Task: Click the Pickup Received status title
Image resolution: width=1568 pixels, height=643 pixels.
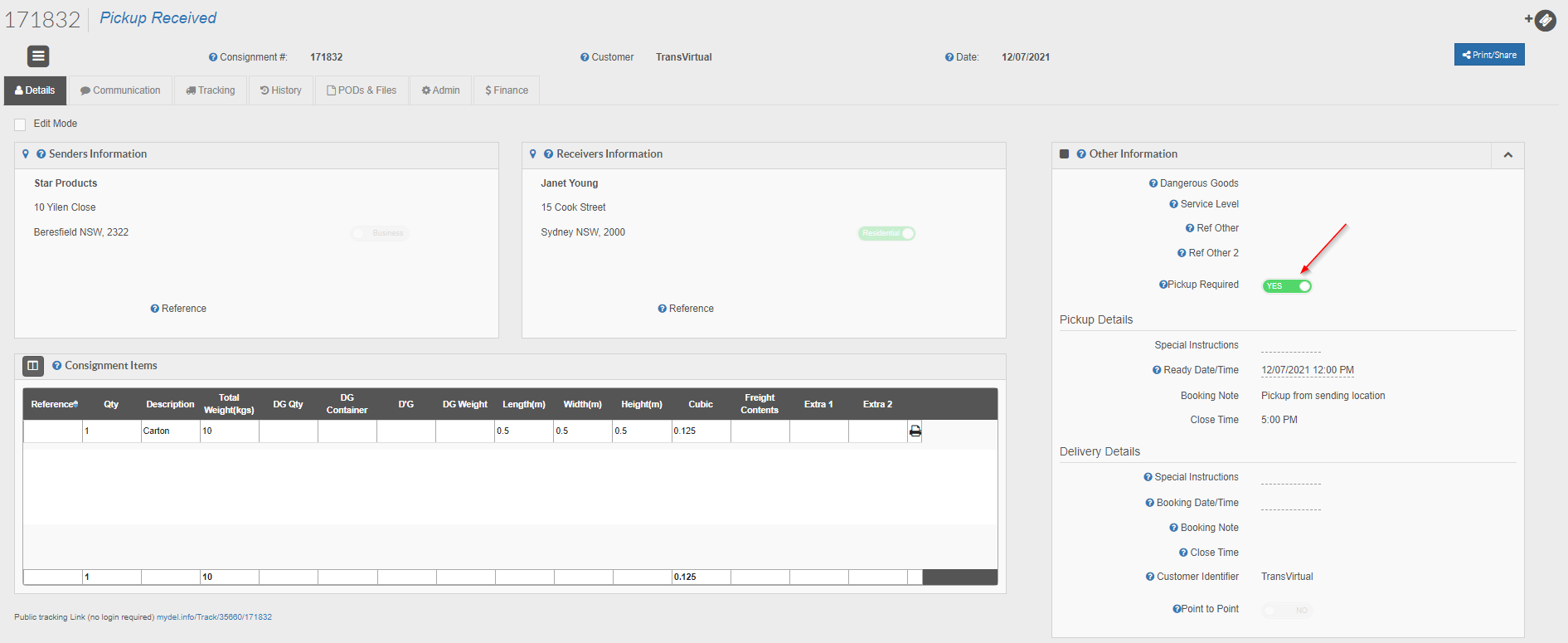Action: (x=158, y=18)
